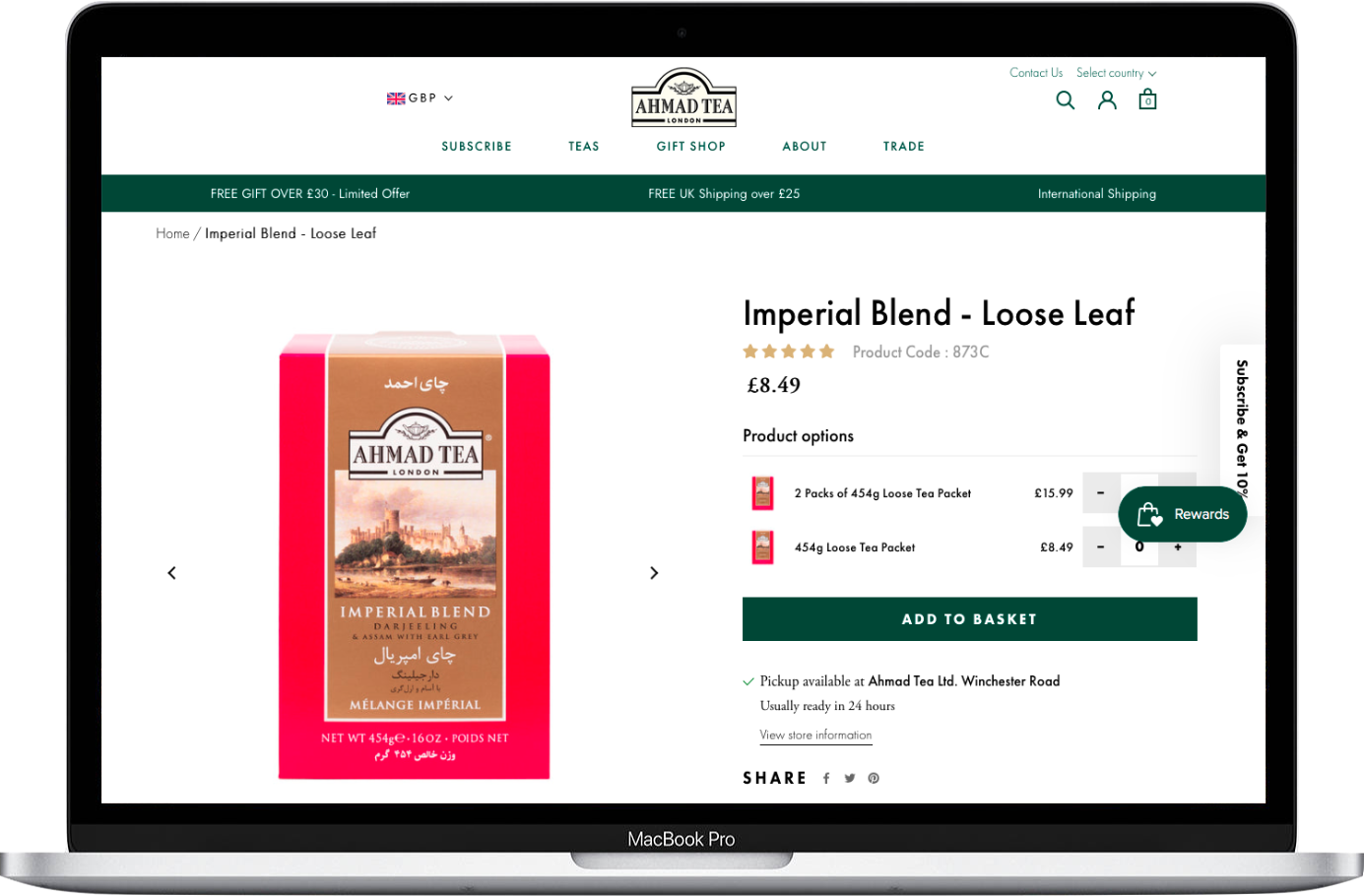Rate the product five stars
The image size is (1364, 896).
(828, 351)
